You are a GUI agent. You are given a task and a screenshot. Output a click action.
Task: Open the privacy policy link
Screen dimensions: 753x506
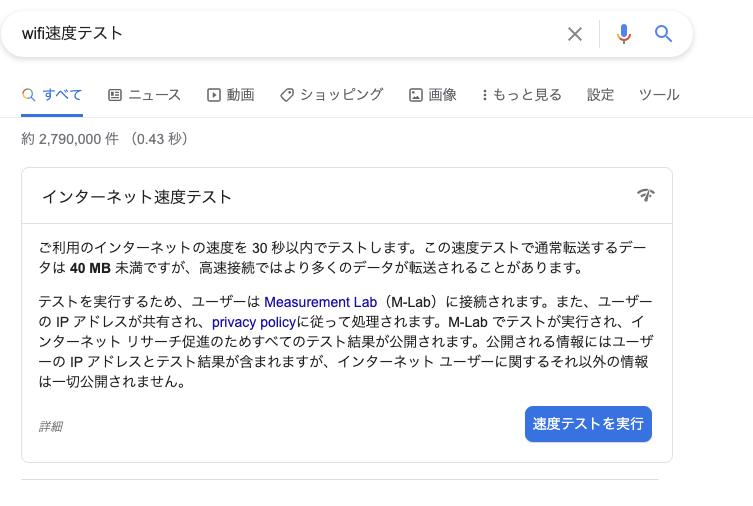coord(253,322)
